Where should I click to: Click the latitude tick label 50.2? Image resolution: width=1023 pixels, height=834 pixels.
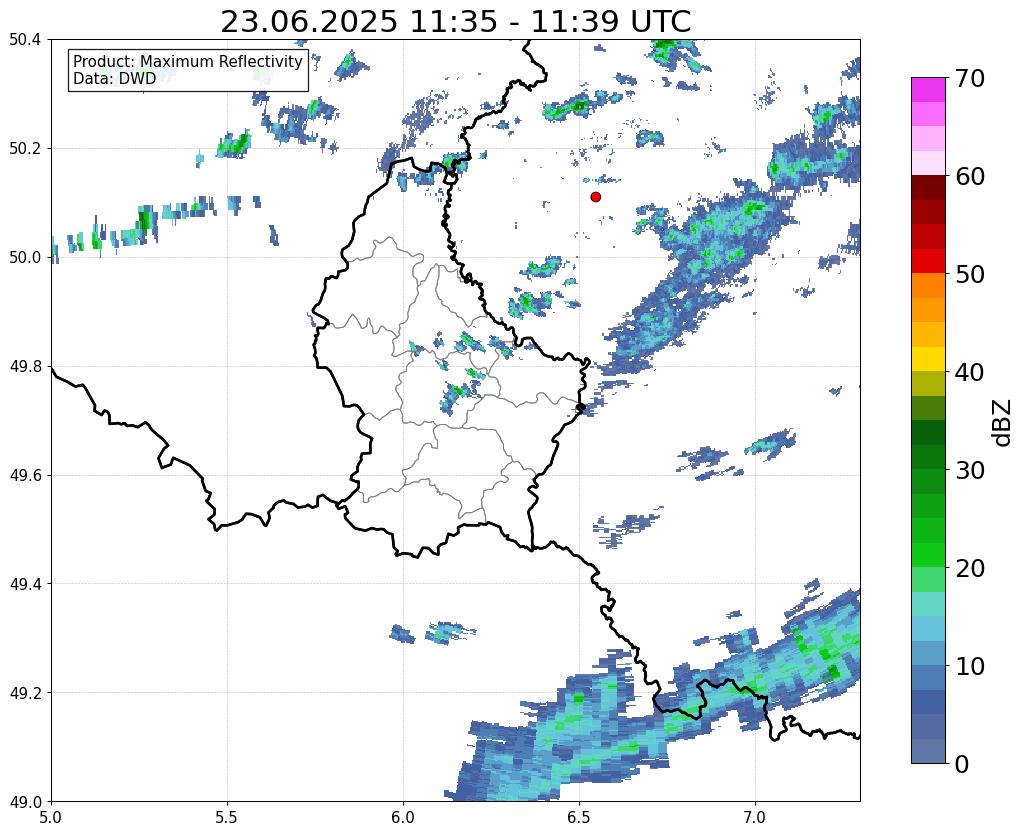point(25,149)
